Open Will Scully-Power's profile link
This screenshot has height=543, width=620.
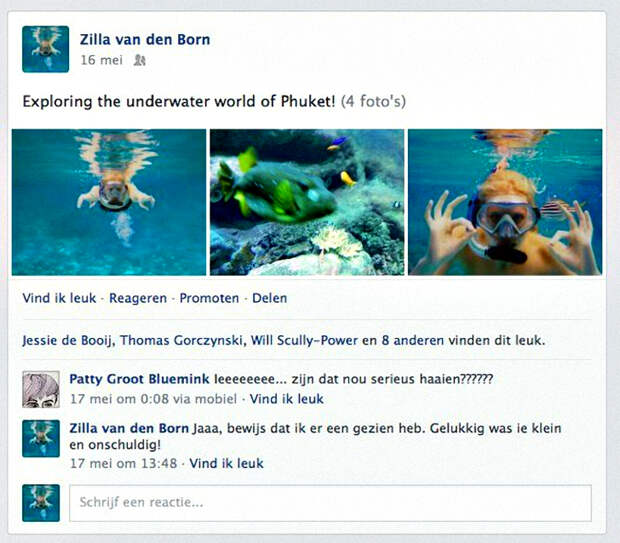[304, 341]
